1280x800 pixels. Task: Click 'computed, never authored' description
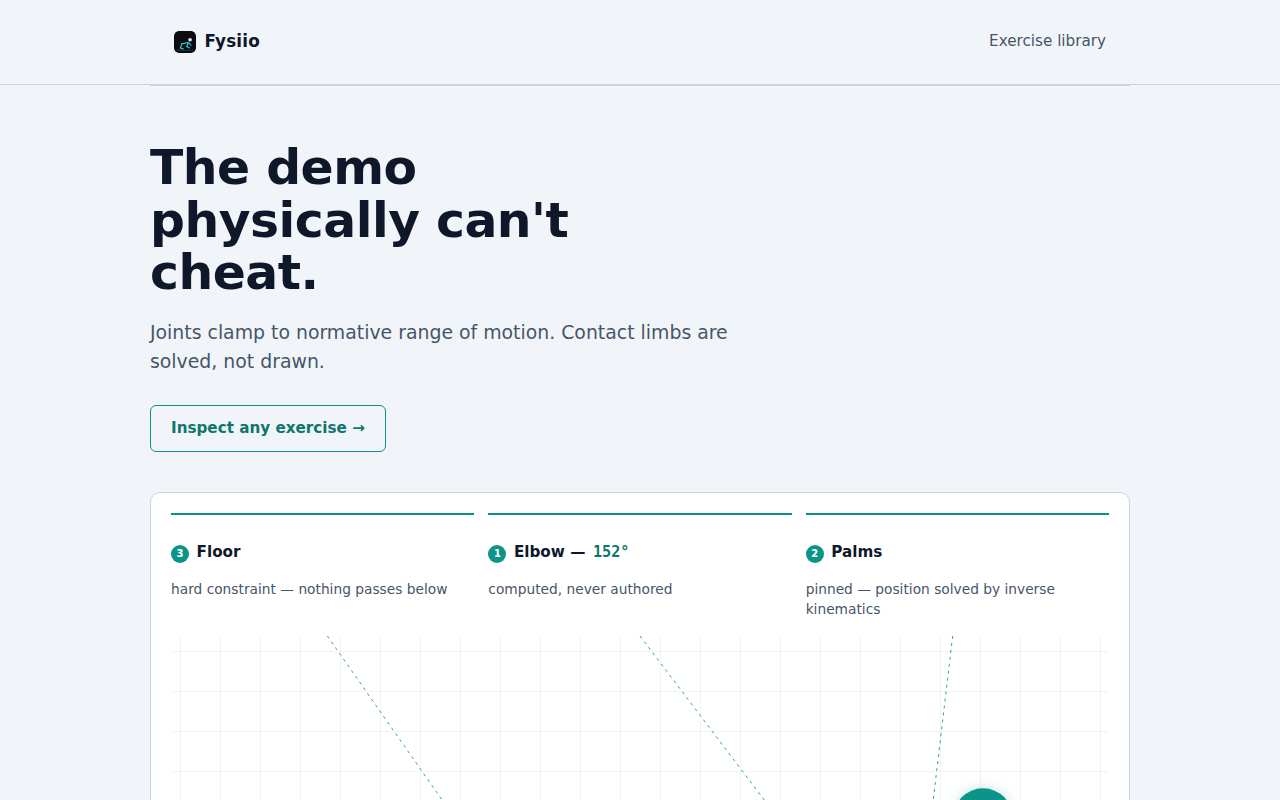[580, 589]
